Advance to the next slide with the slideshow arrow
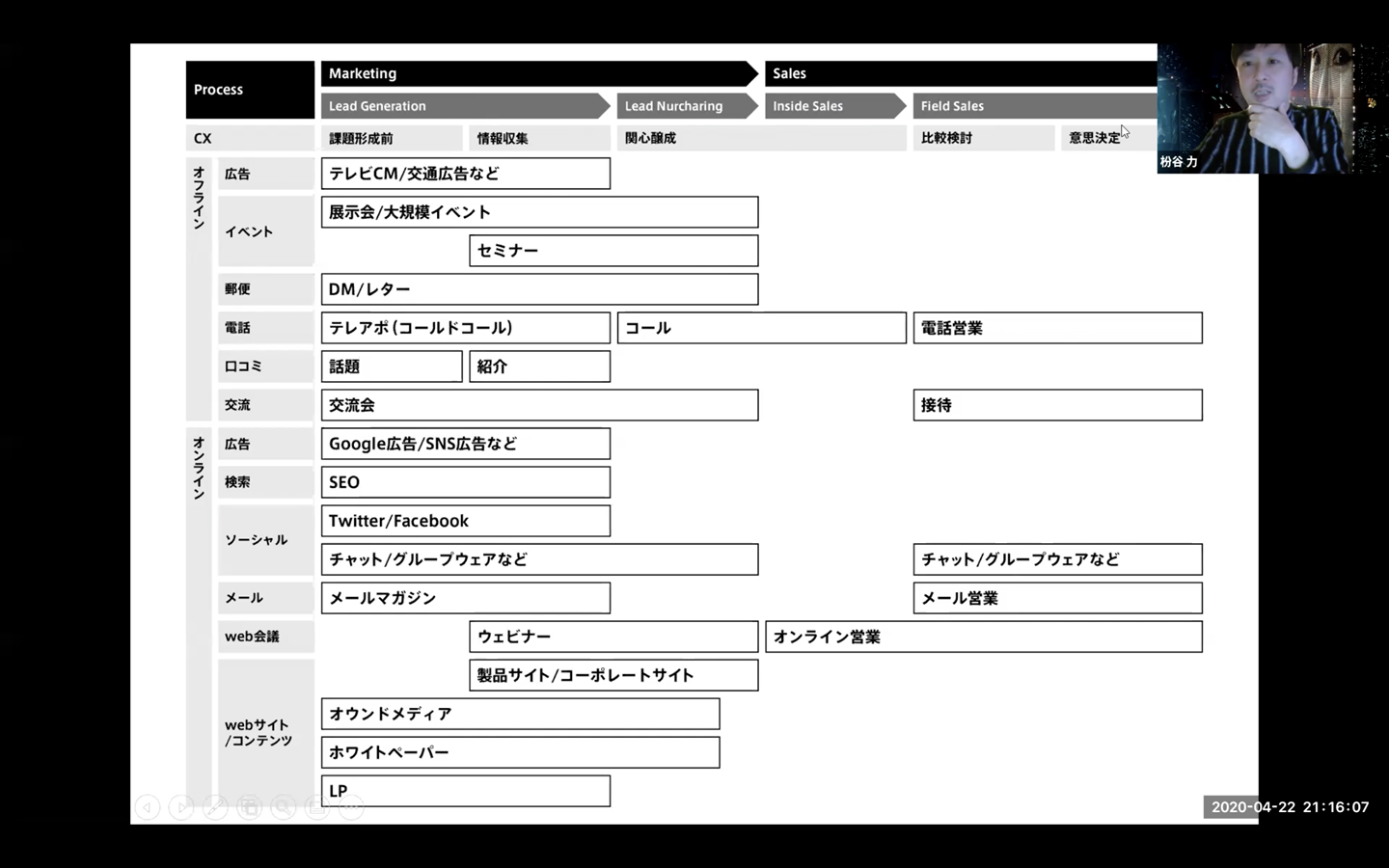Image resolution: width=1389 pixels, height=868 pixels. [181, 807]
